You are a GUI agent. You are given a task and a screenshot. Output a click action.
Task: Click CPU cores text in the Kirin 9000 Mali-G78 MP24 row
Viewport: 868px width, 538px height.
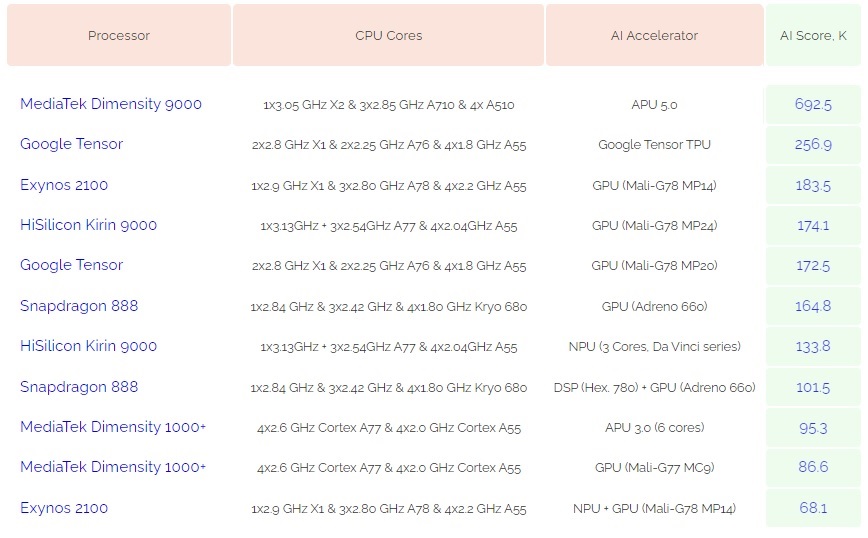(x=389, y=226)
